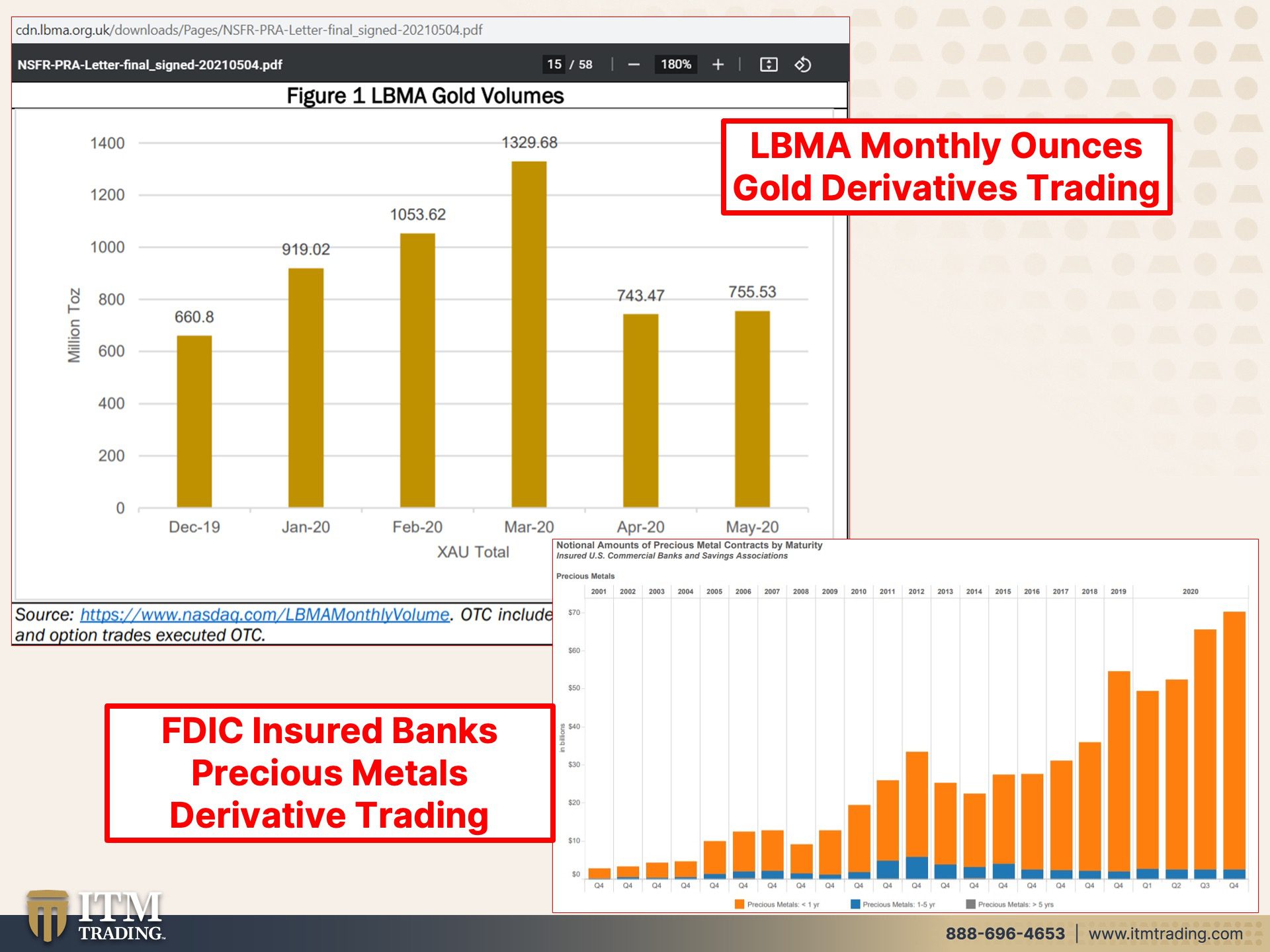
Task: Click the total pages number 58
Action: coord(585,65)
